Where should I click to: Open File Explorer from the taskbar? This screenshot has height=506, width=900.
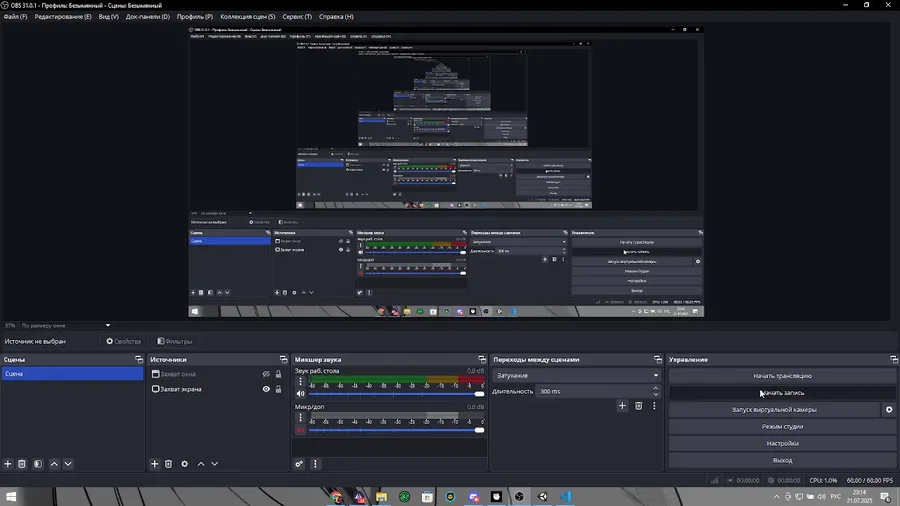point(382,496)
